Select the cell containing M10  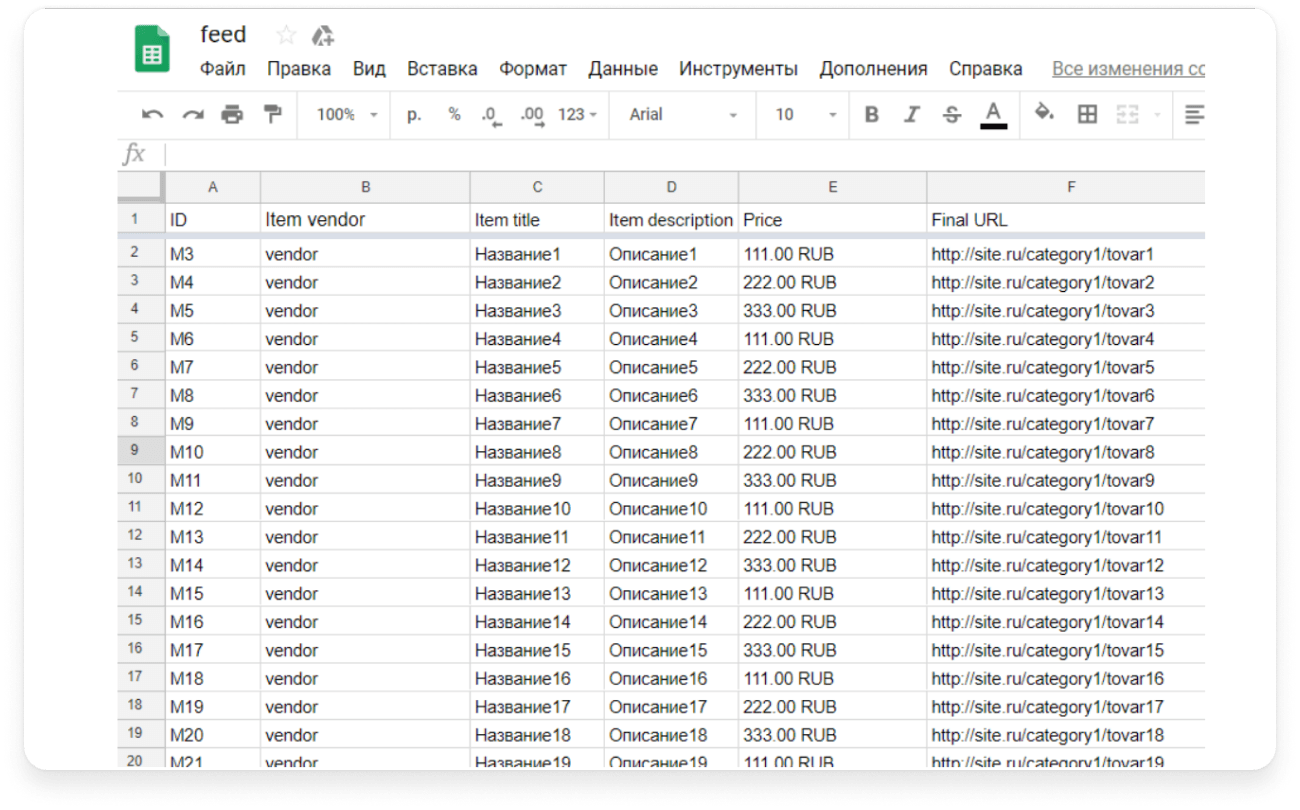coord(212,452)
